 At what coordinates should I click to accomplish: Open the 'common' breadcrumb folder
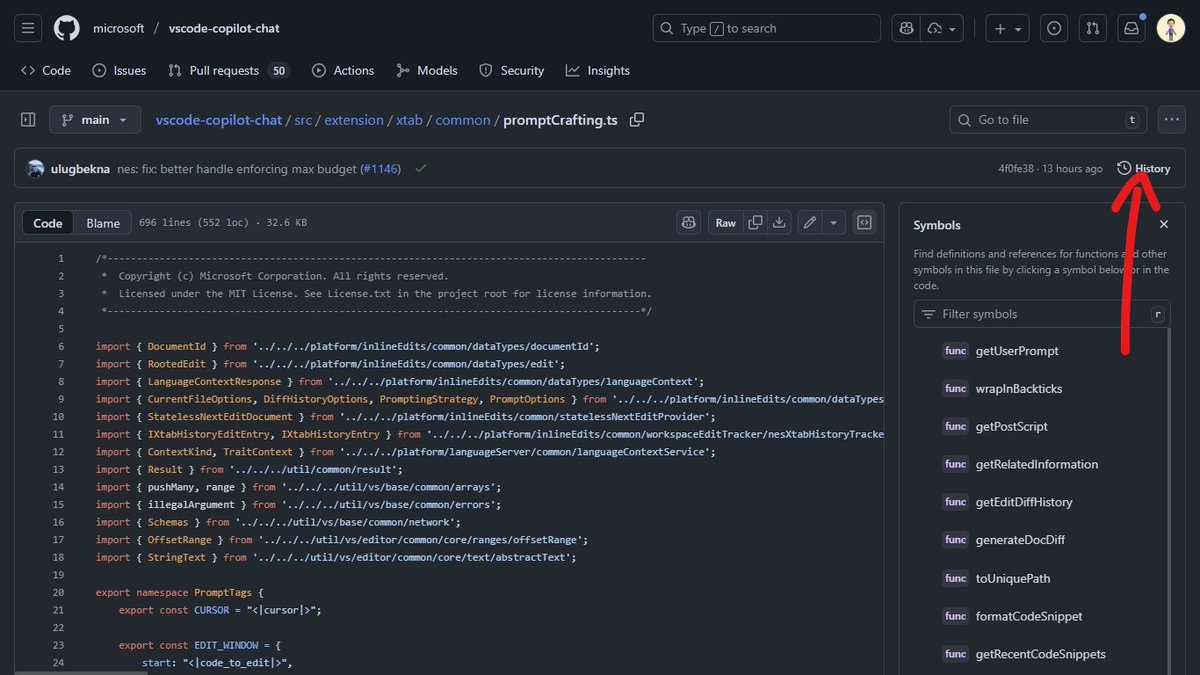point(463,120)
